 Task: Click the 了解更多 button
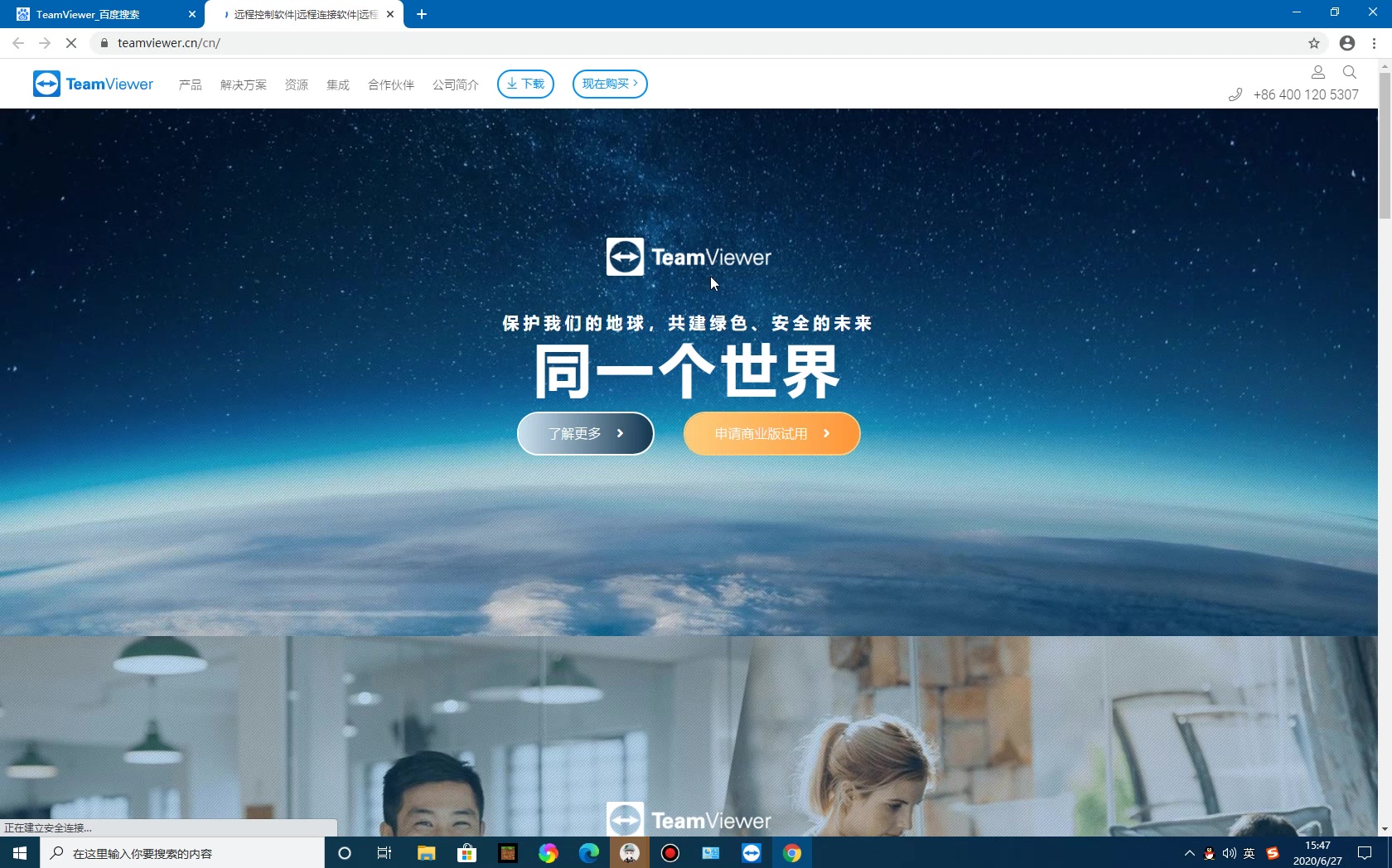coord(586,434)
